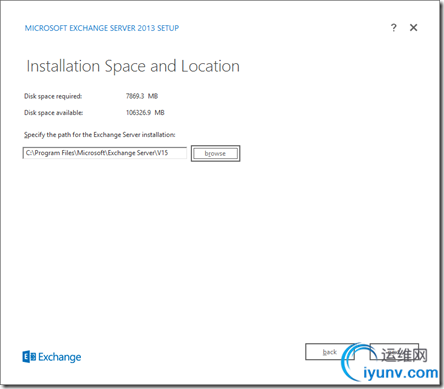The height and width of the screenshot is (389, 444).
Task: Select the 7869.3 MB value
Action: 142,96
